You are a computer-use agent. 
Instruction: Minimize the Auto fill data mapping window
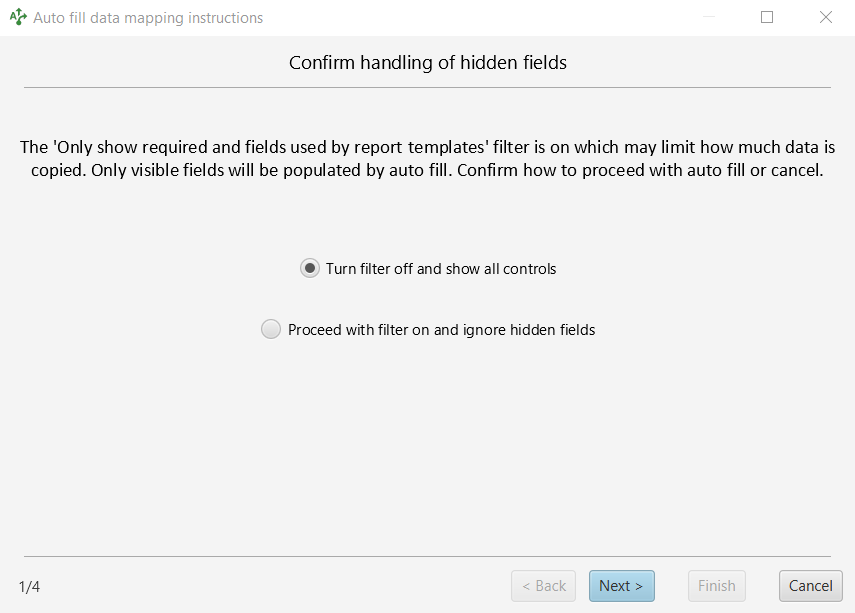click(x=708, y=17)
